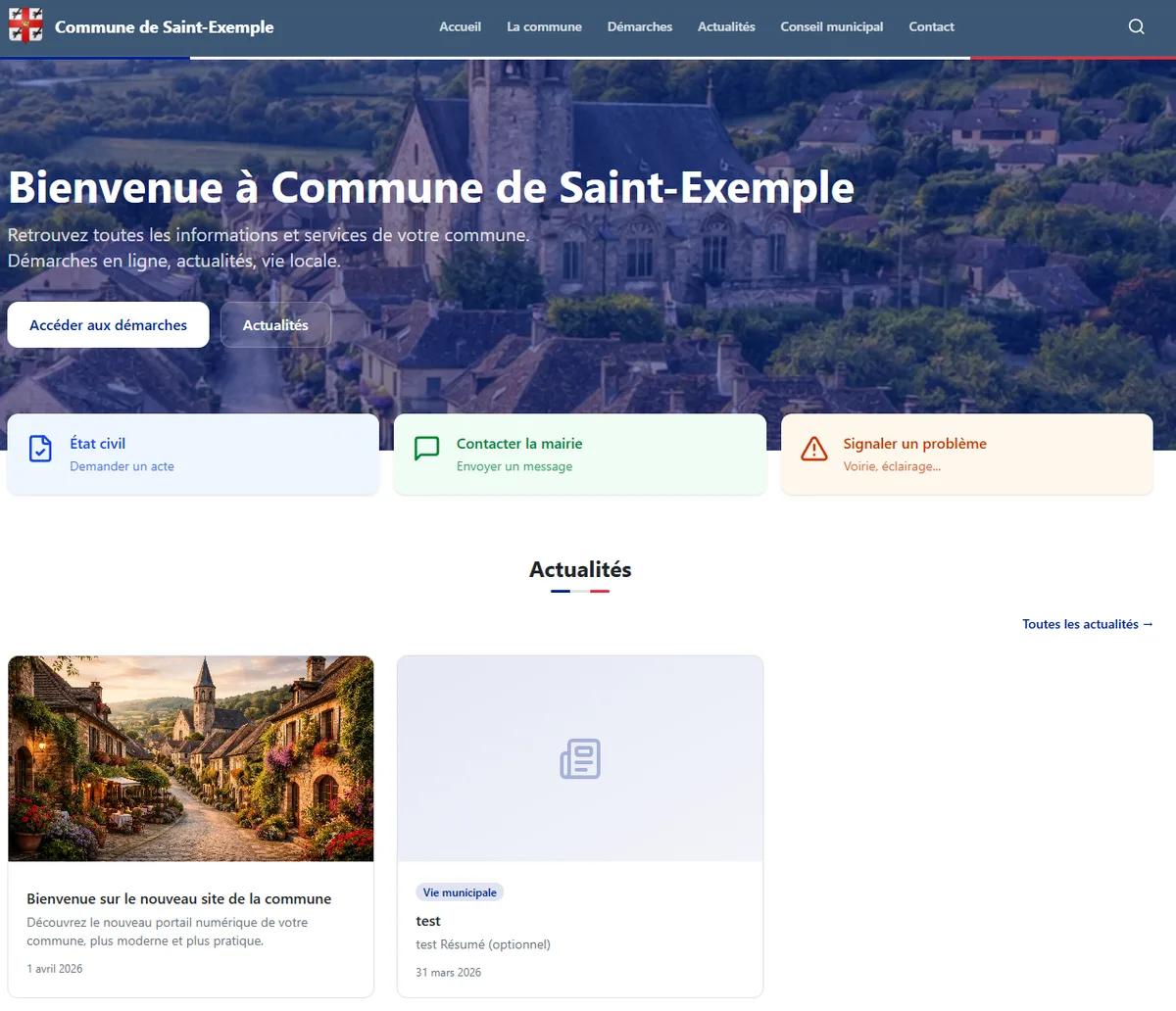Image resolution: width=1176 pixels, height=1011 pixels.
Task: Navigate to Contact in the header
Action: point(931,26)
